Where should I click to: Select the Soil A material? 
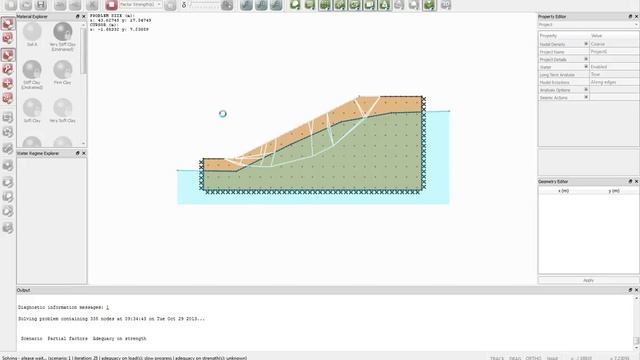32,34
